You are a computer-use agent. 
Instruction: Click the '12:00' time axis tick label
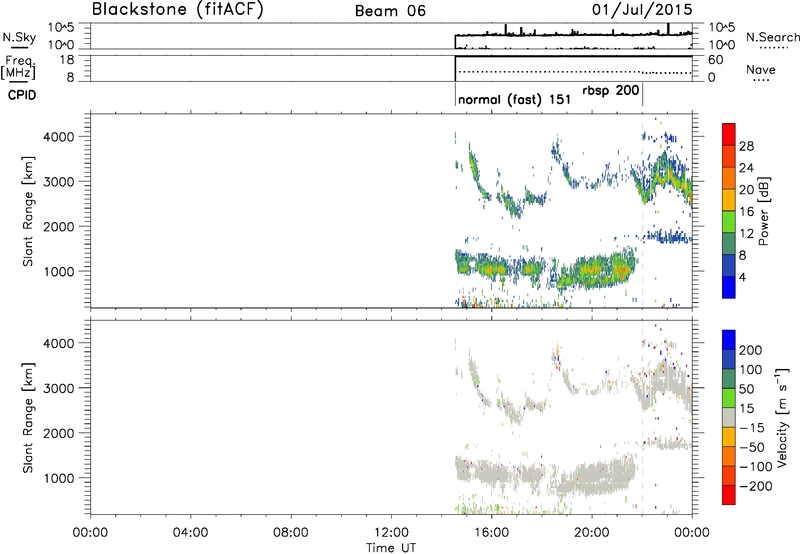(391, 533)
